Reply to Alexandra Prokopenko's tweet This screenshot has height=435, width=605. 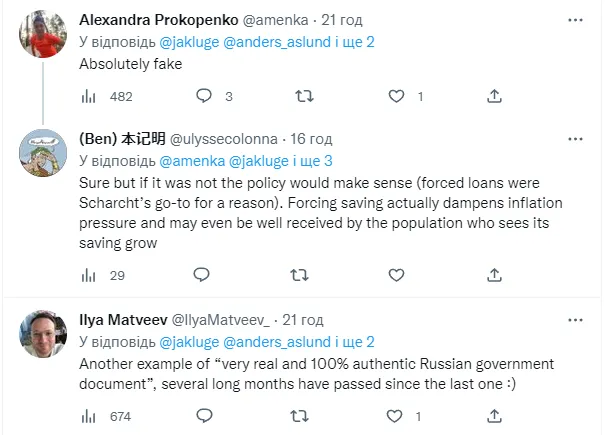(x=204, y=97)
